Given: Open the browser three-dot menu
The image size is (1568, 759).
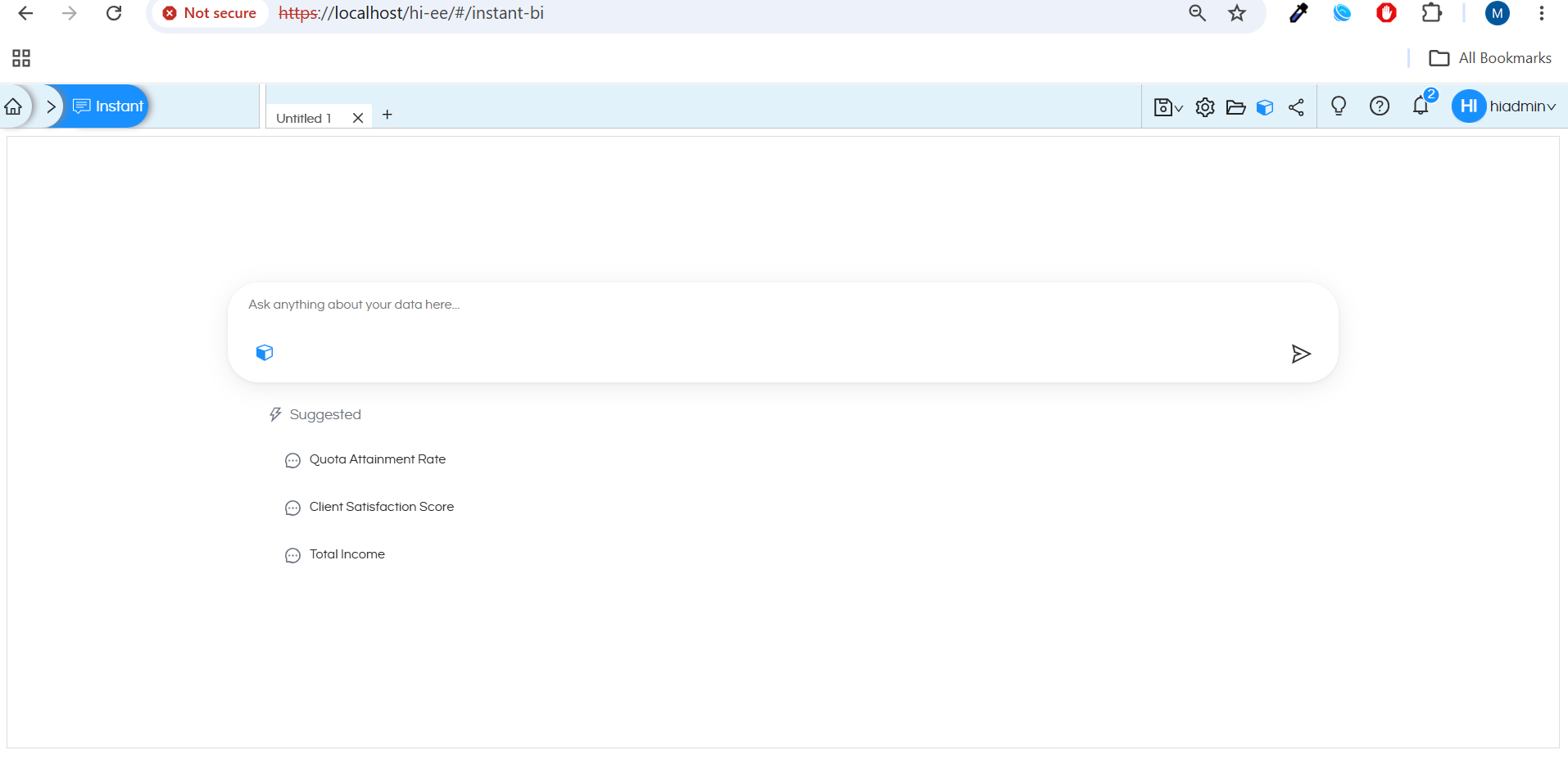Looking at the screenshot, I should coord(1542,13).
